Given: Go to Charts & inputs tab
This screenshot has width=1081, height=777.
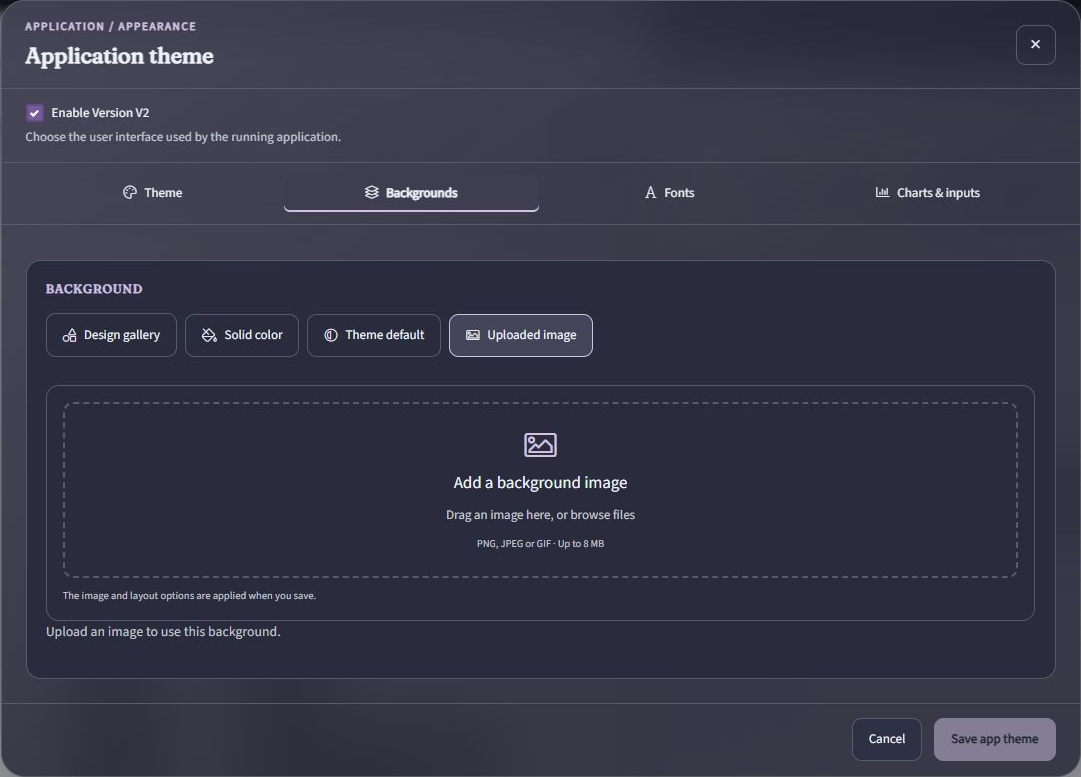Looking at the screenshot, I should click(927, 193).
